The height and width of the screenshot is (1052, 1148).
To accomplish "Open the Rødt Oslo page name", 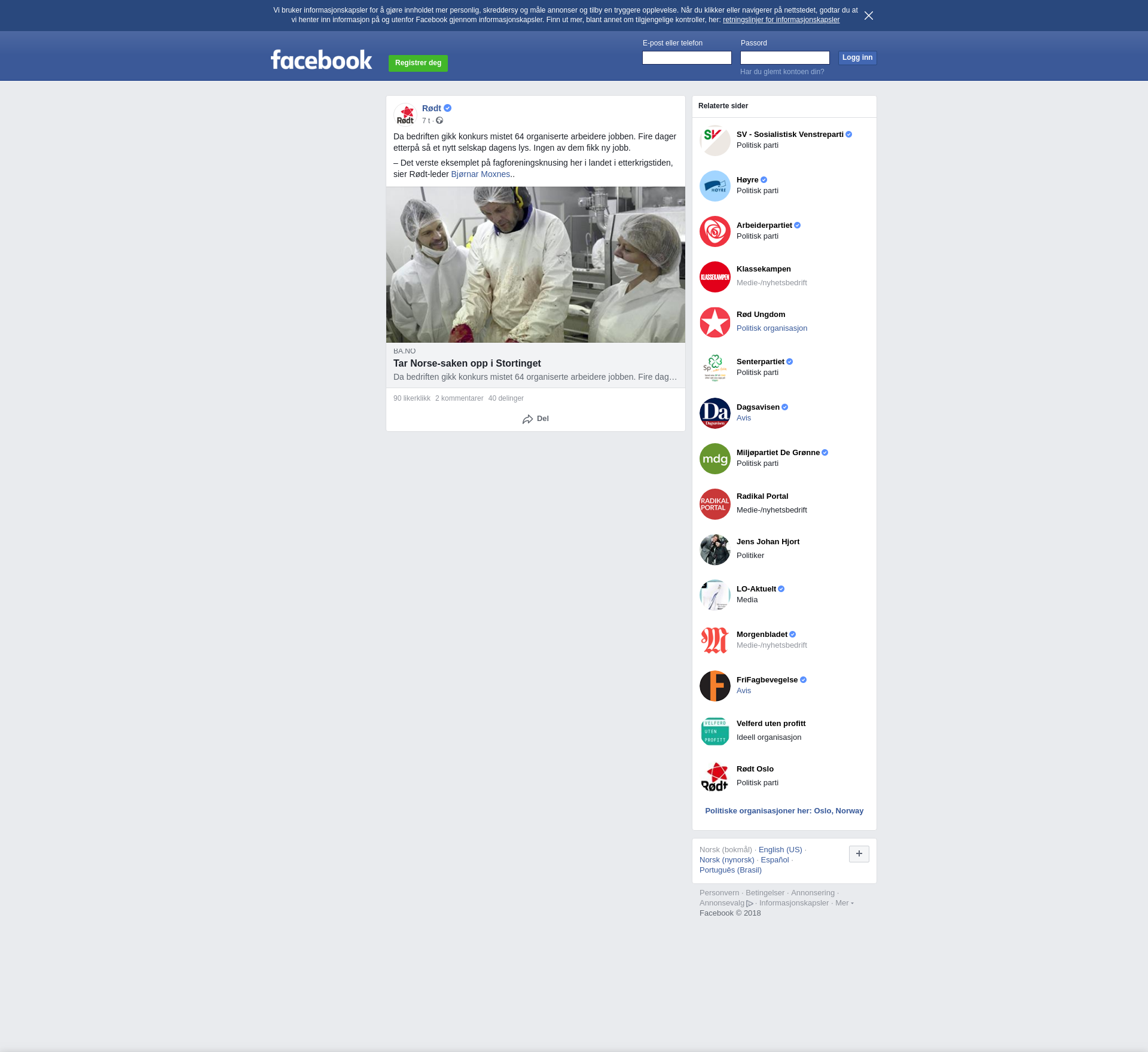I will [755, 769].
